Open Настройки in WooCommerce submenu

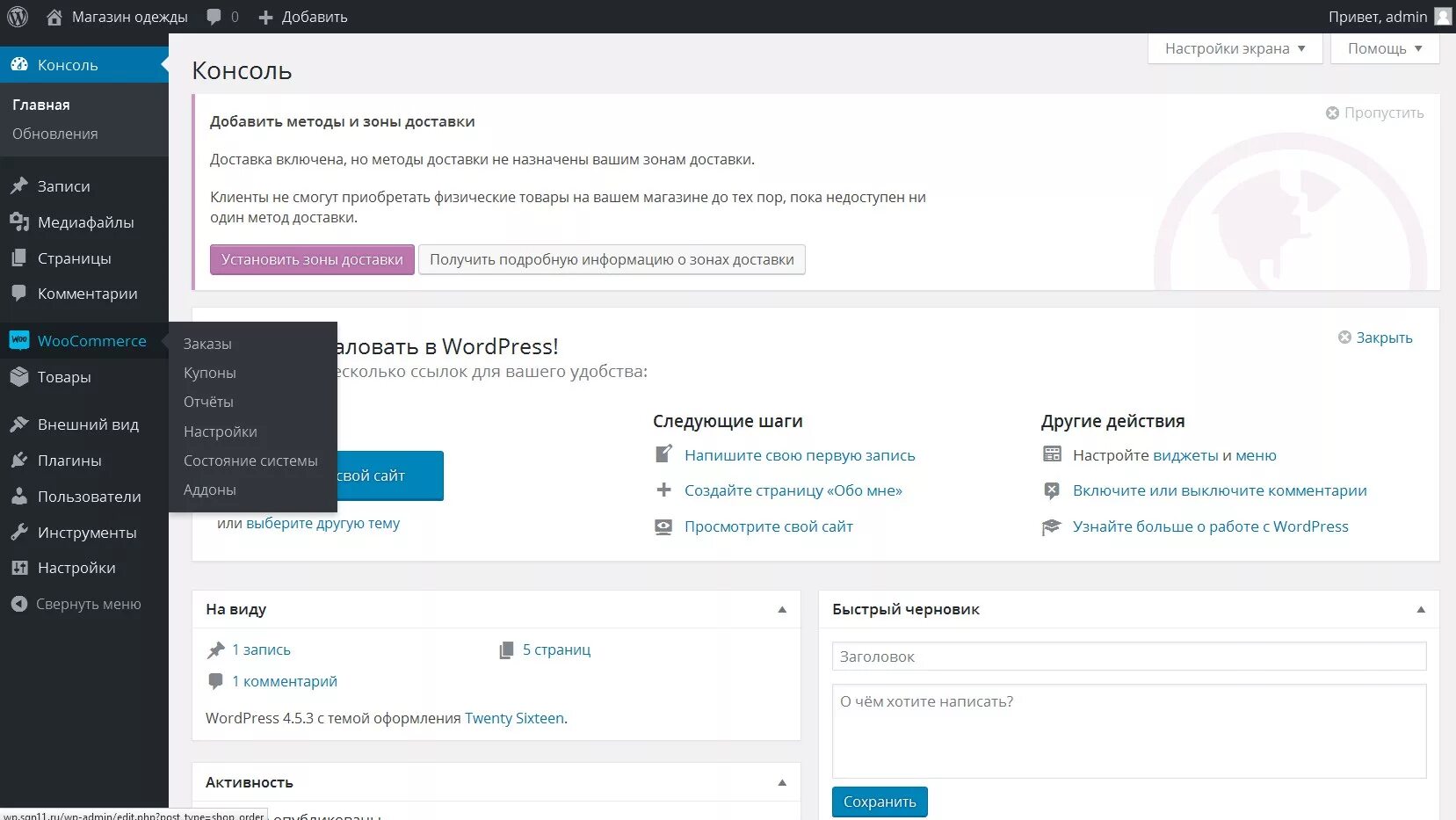[x=220, y=432]
